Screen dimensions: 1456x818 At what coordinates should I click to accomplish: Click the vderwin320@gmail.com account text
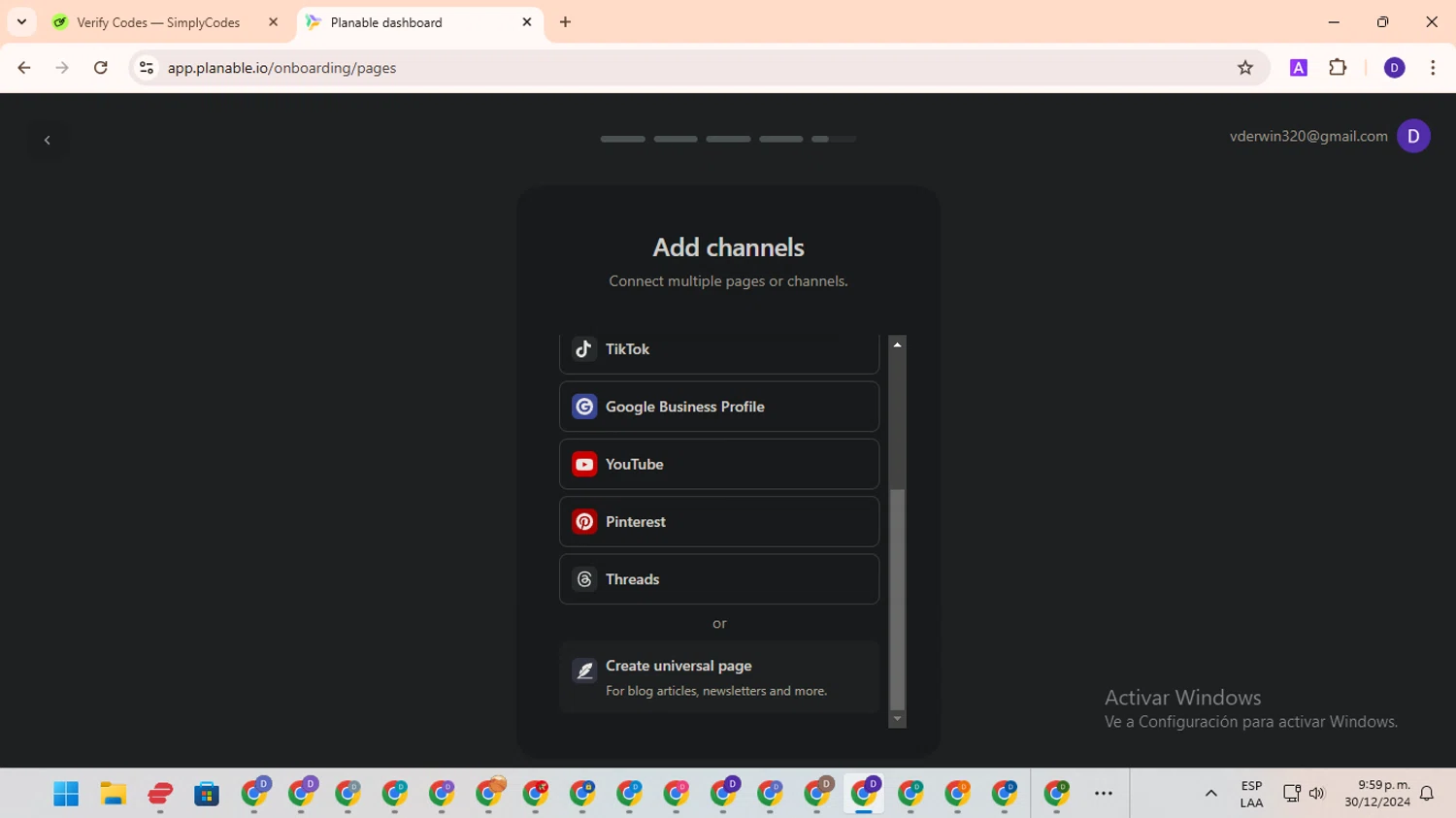pos(1308,136)
